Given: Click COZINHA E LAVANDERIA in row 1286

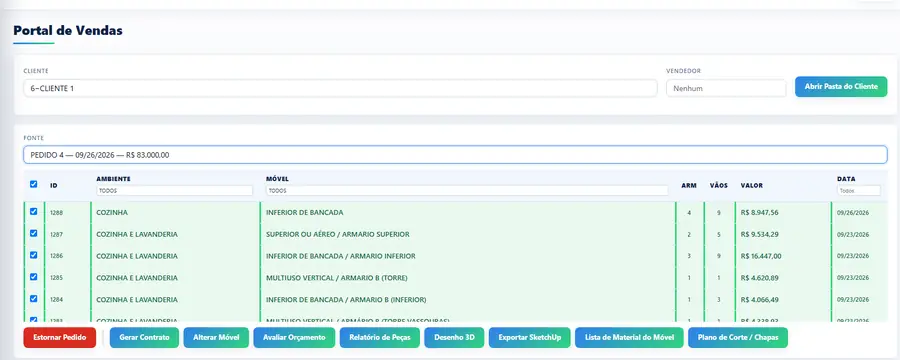Looking at the screenshot, I should 137,256.
